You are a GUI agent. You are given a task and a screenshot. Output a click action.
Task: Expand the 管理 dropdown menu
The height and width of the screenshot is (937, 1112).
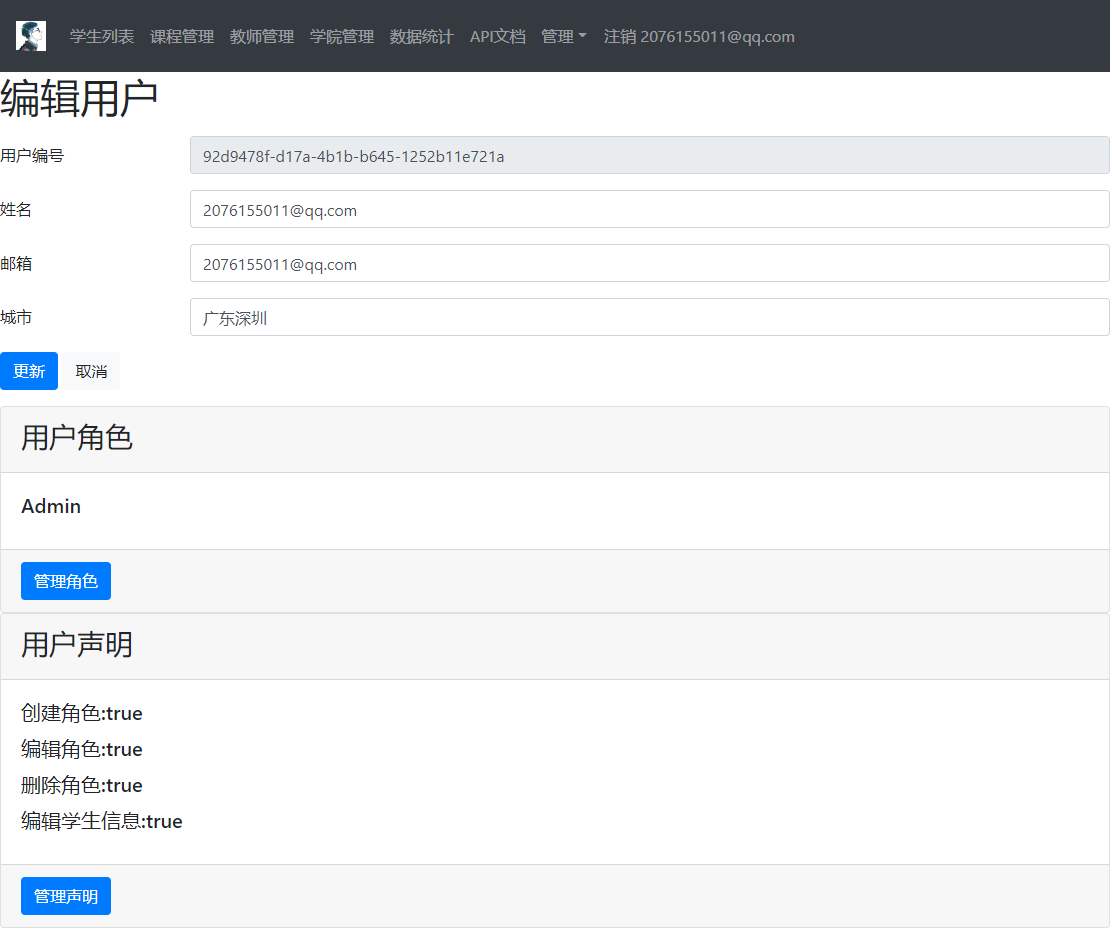564,37
